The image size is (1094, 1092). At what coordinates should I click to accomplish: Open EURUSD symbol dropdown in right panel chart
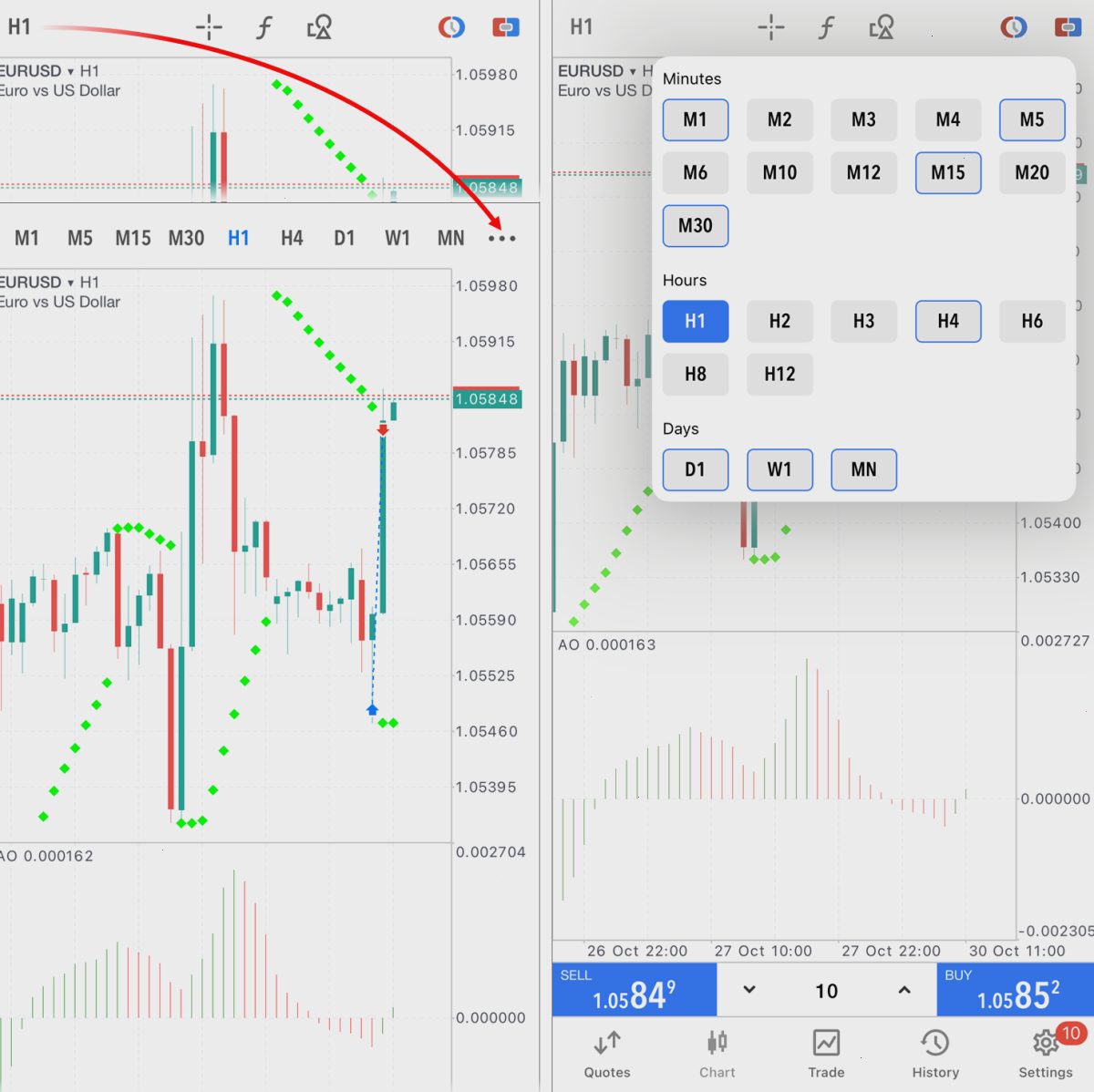(605, 71)
